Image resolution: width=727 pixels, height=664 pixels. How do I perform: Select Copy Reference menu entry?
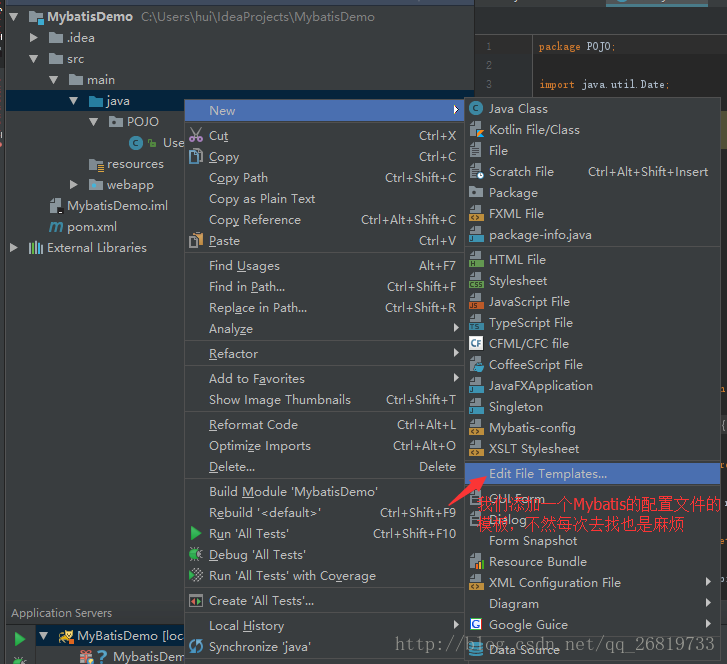pos(324,219)
